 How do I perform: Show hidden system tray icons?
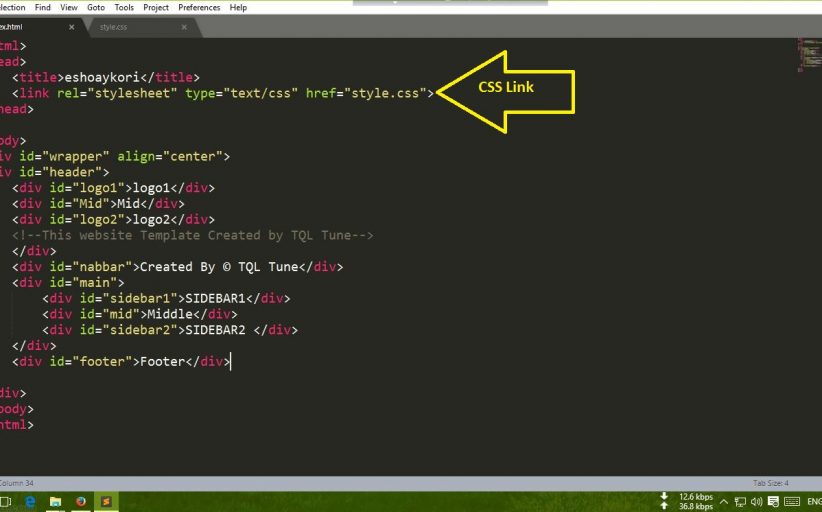click(726, 501)
